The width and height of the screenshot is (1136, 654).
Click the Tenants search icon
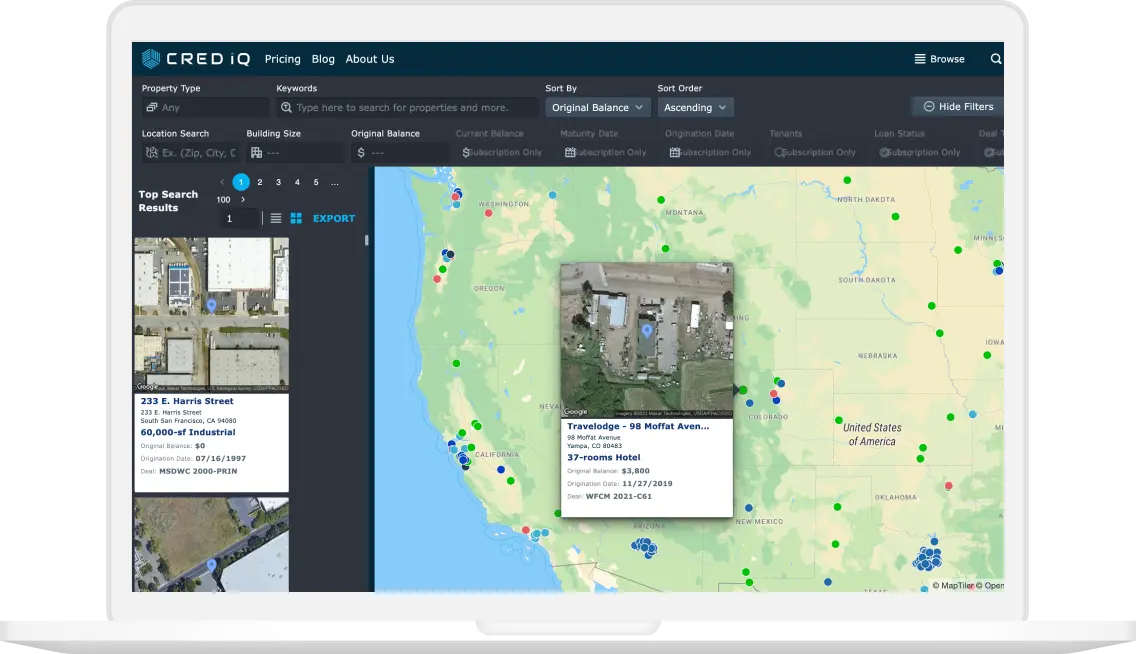click(x=780, y=152)
